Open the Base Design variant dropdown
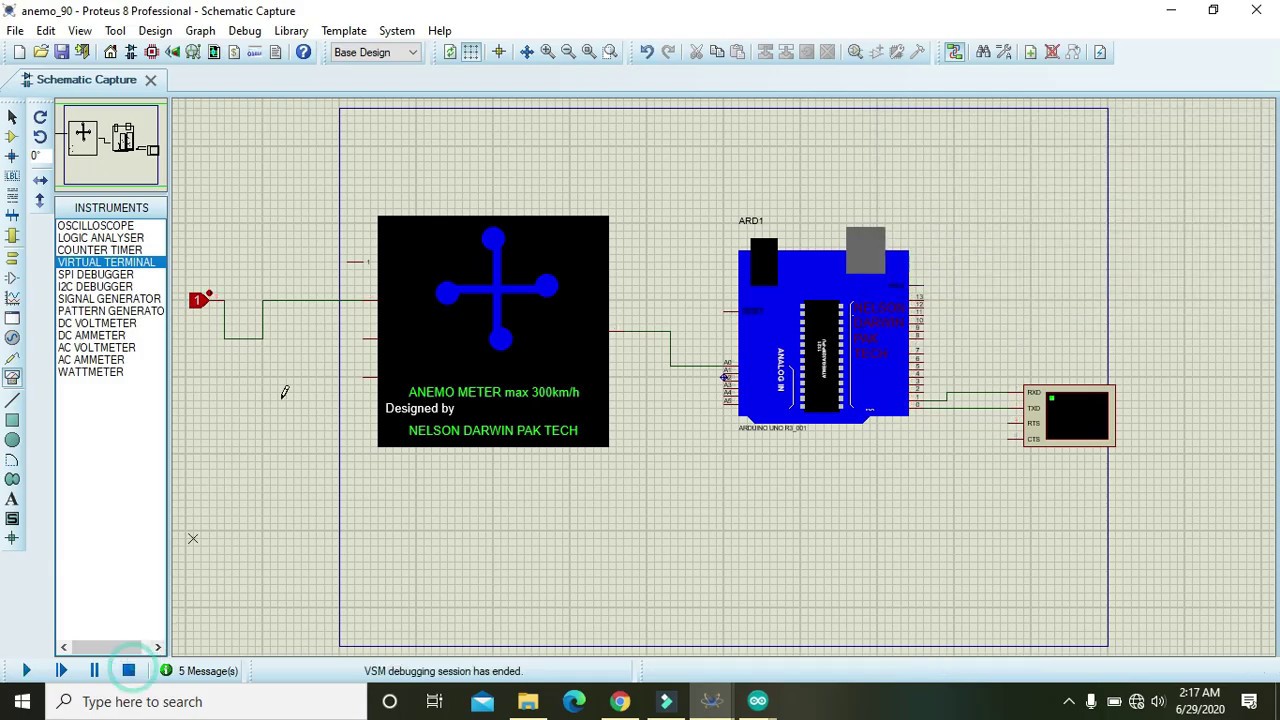 pos(375,52)
